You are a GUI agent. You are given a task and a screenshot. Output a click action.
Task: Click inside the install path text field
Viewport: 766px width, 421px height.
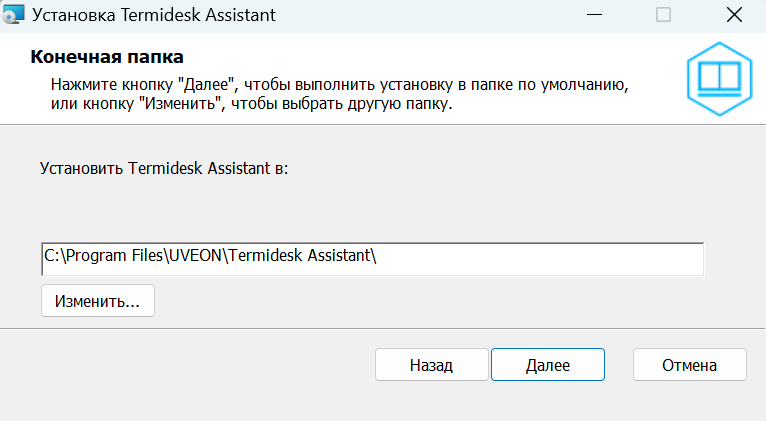pos(372,257)
